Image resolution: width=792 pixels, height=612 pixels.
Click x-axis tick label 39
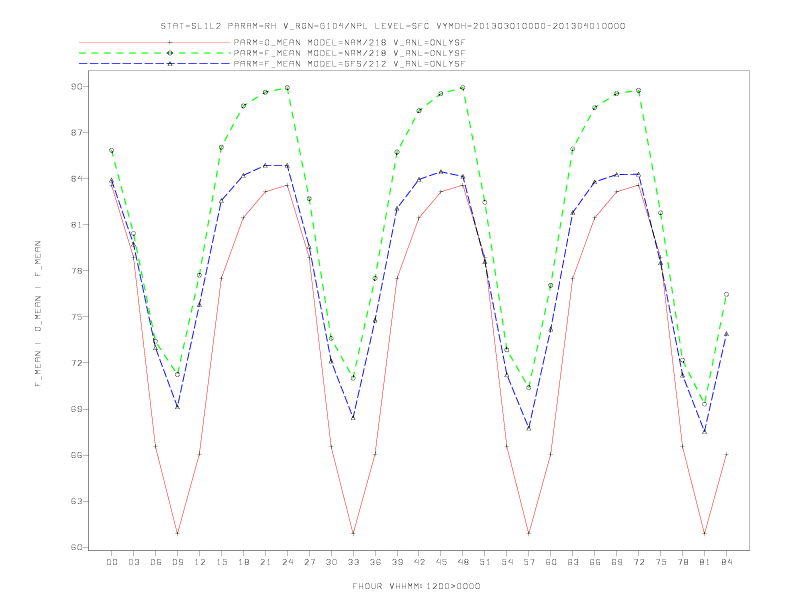click(397, 562)
